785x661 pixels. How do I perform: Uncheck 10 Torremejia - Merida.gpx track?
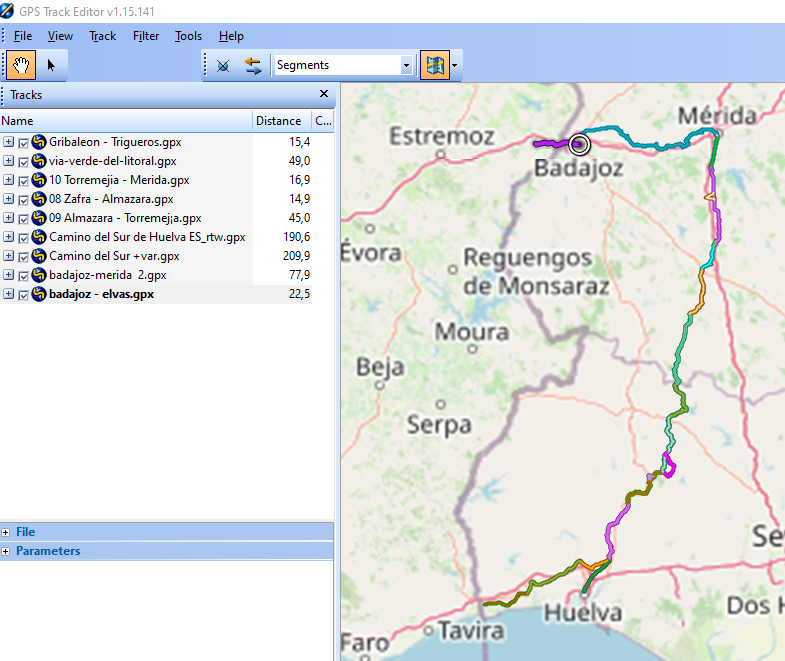(x=23, y=181)
